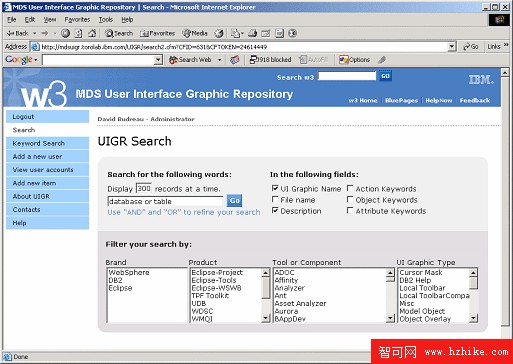The image size is (513, 364).
Task: Click the Search w3 input field
Action: point(347,76)
